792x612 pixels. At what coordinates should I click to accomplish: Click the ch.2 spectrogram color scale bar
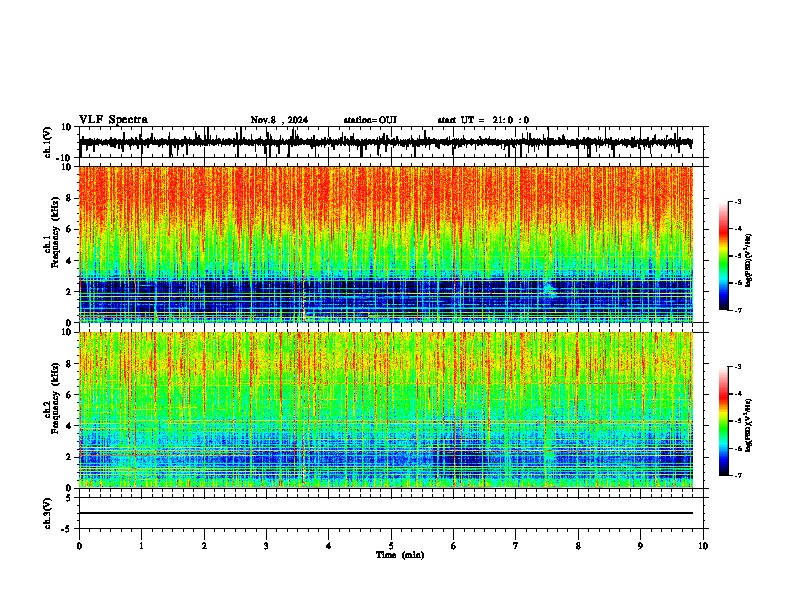723,421
